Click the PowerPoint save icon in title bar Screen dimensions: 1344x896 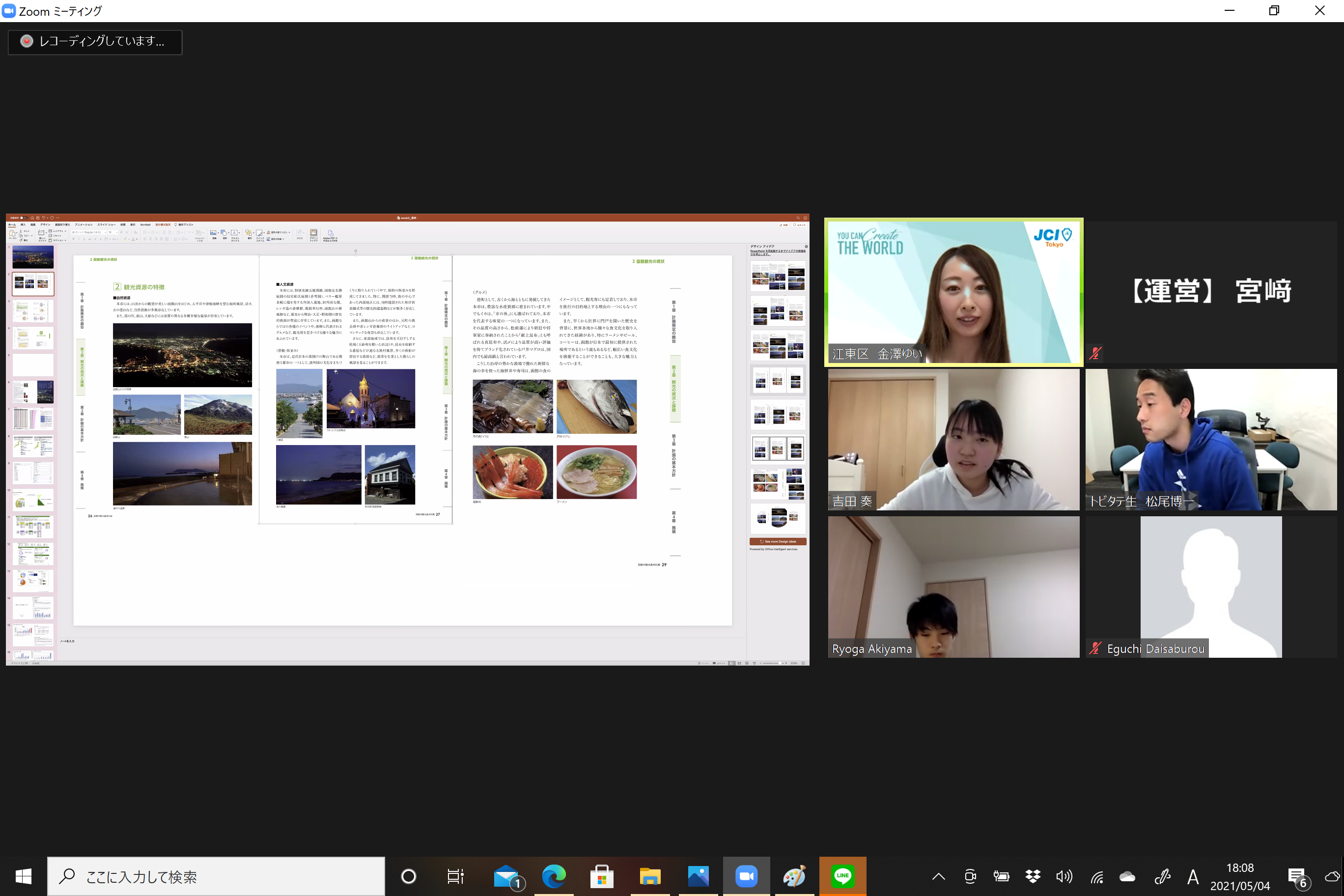(x=38, y=218)
